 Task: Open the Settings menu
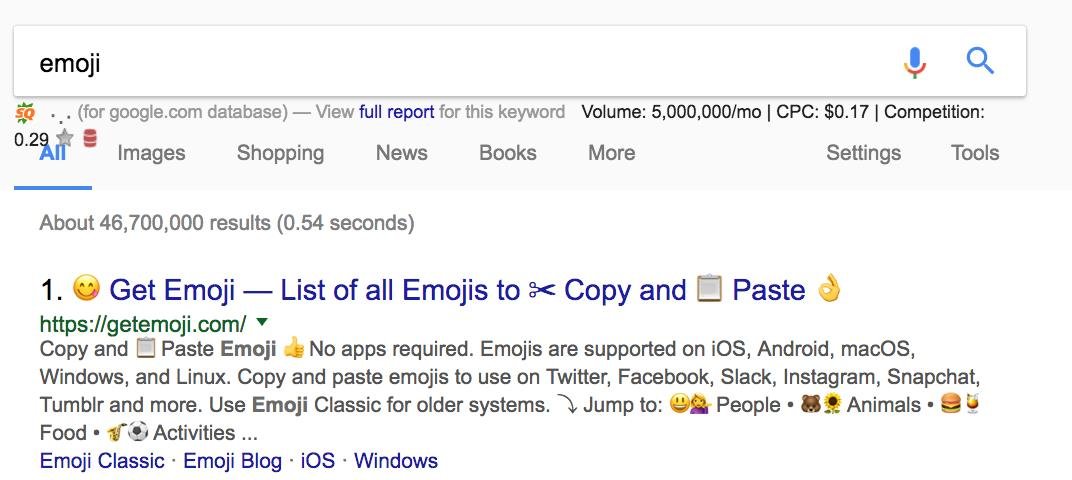point(863,153)
